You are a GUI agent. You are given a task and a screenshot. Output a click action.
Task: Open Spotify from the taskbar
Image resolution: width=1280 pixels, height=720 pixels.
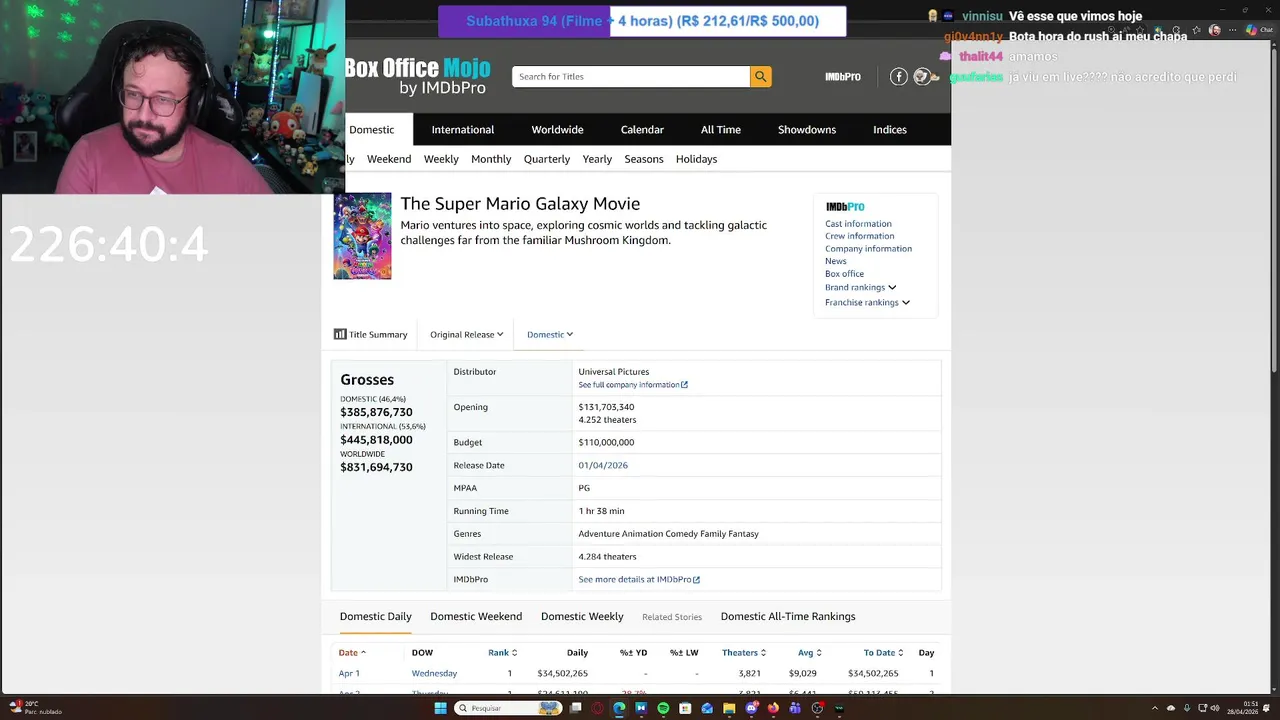(x=663, y=708)
